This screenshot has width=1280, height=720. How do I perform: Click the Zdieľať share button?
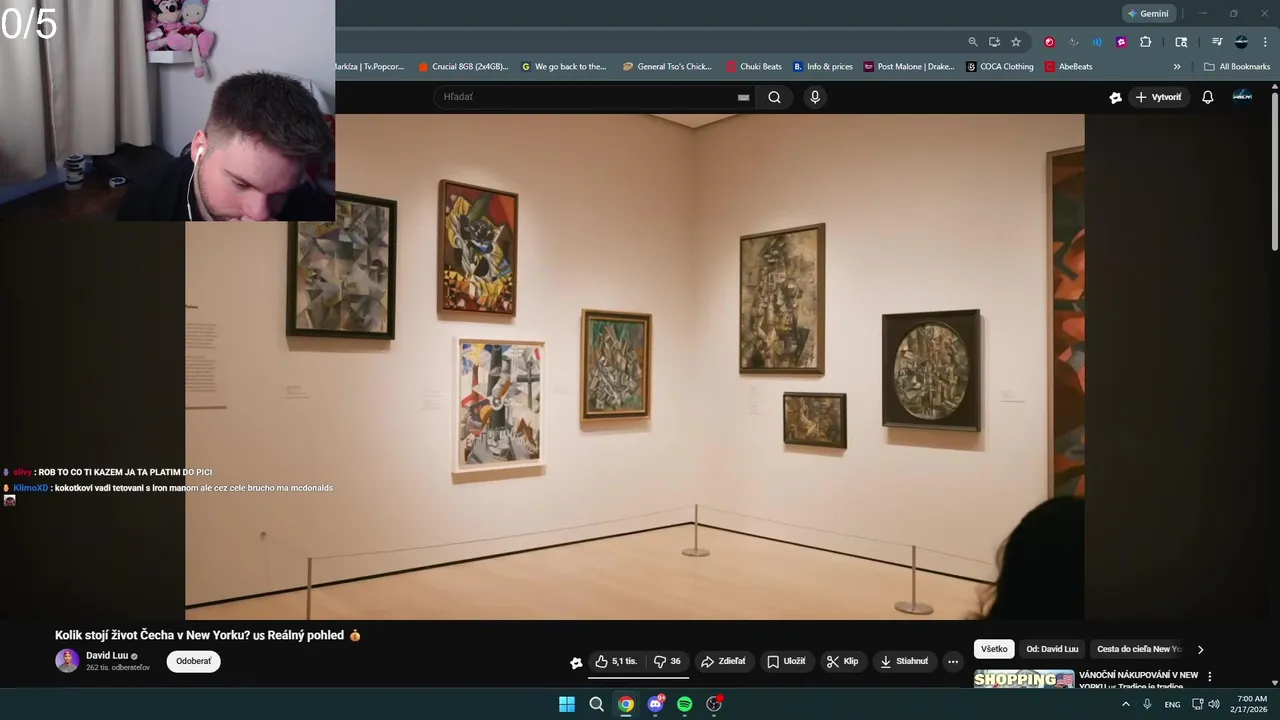pos(723,661)
